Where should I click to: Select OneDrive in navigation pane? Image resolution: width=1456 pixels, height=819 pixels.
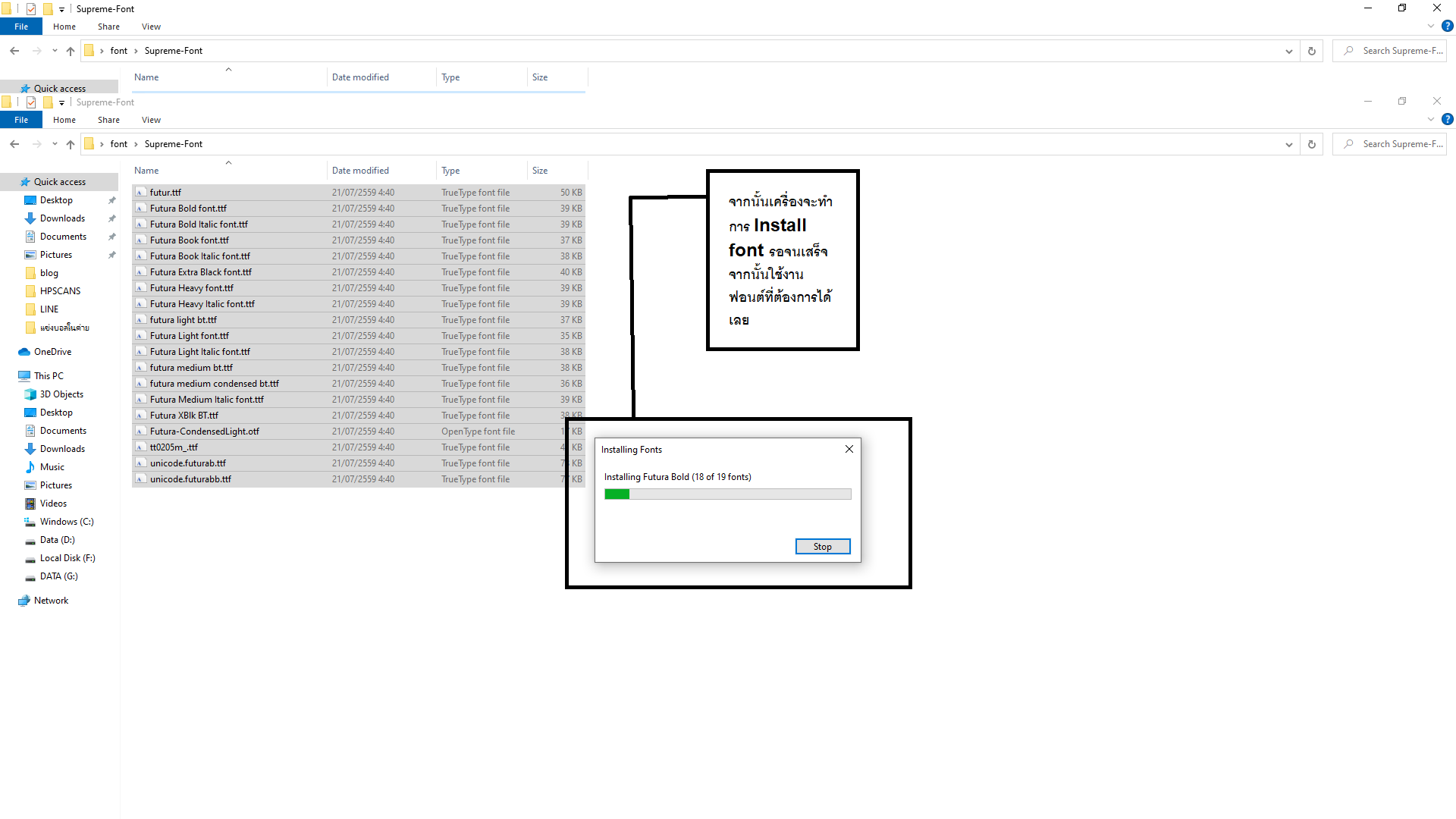(x=52, y=352)
